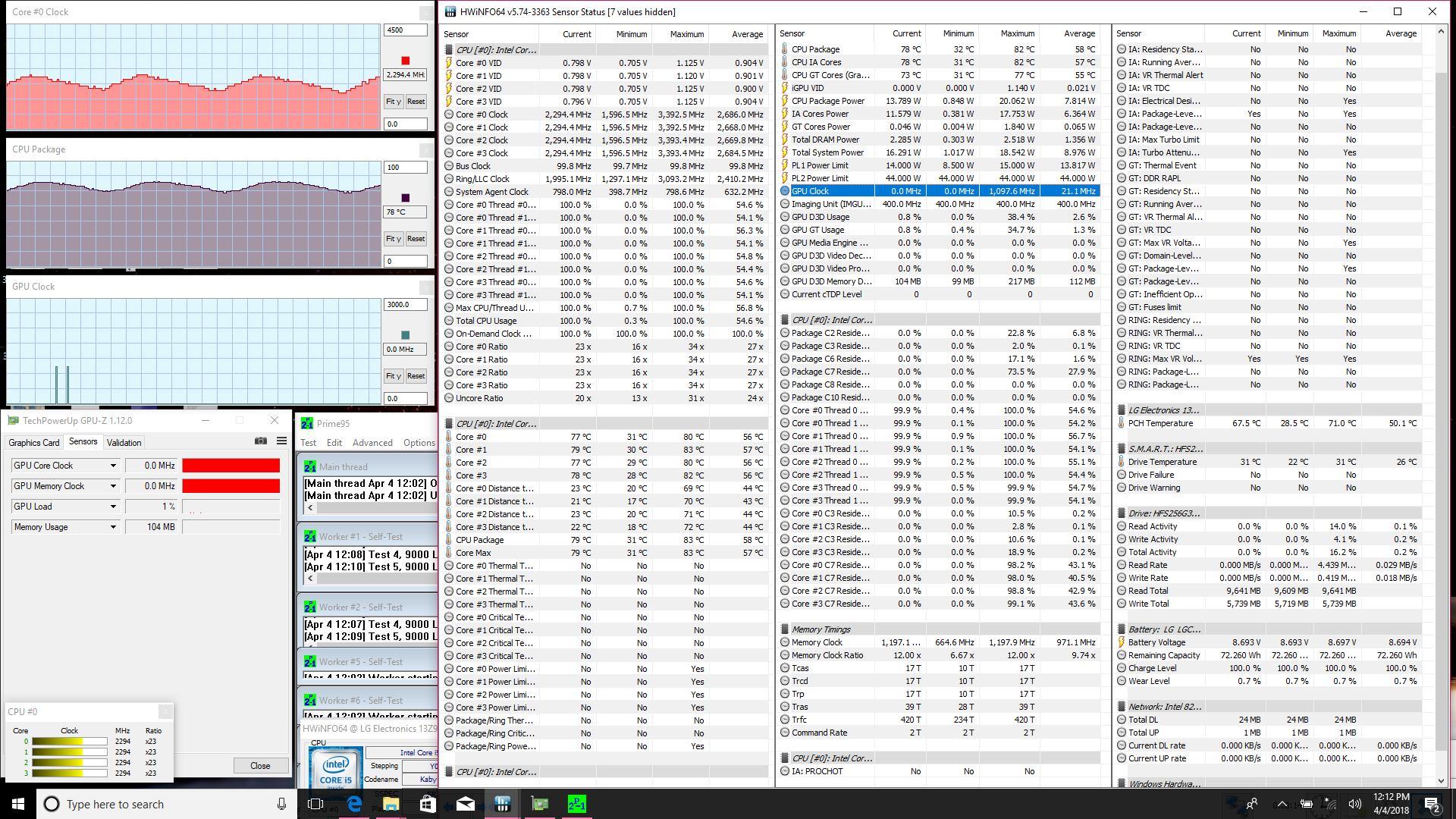Open File Explorer from the taskbar

click(391, 804)
